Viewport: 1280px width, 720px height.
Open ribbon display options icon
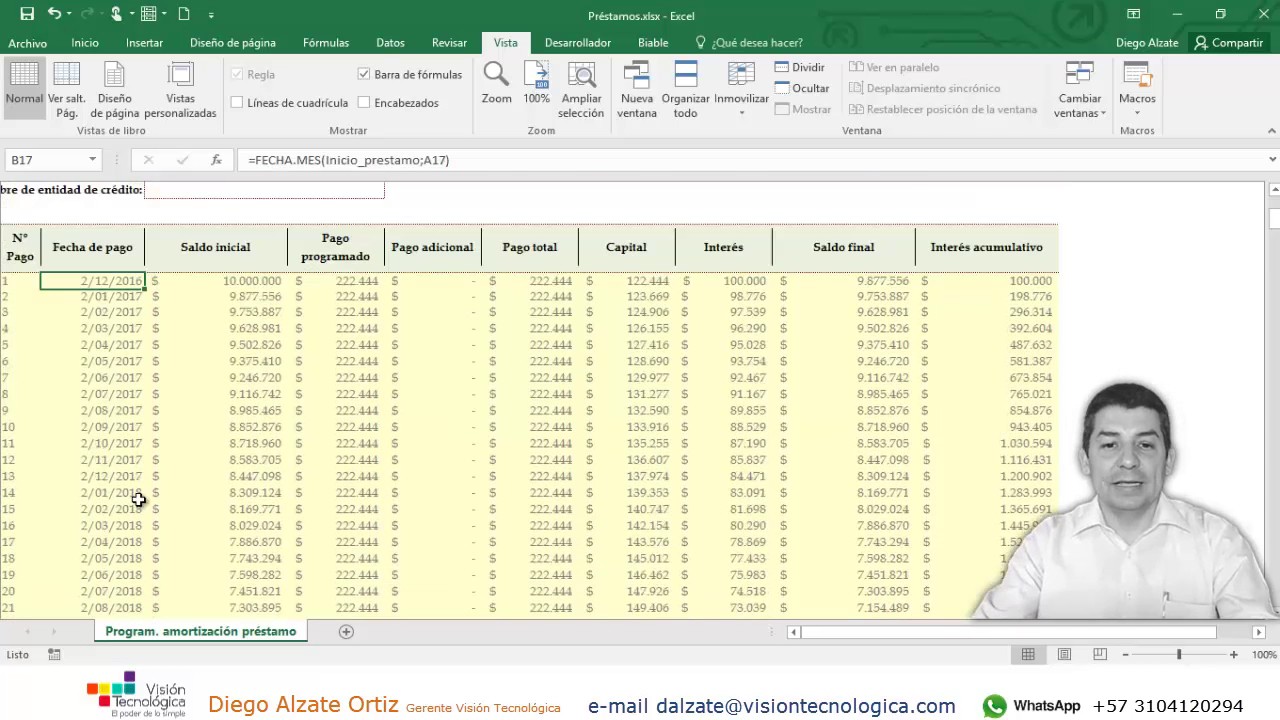1133,14
